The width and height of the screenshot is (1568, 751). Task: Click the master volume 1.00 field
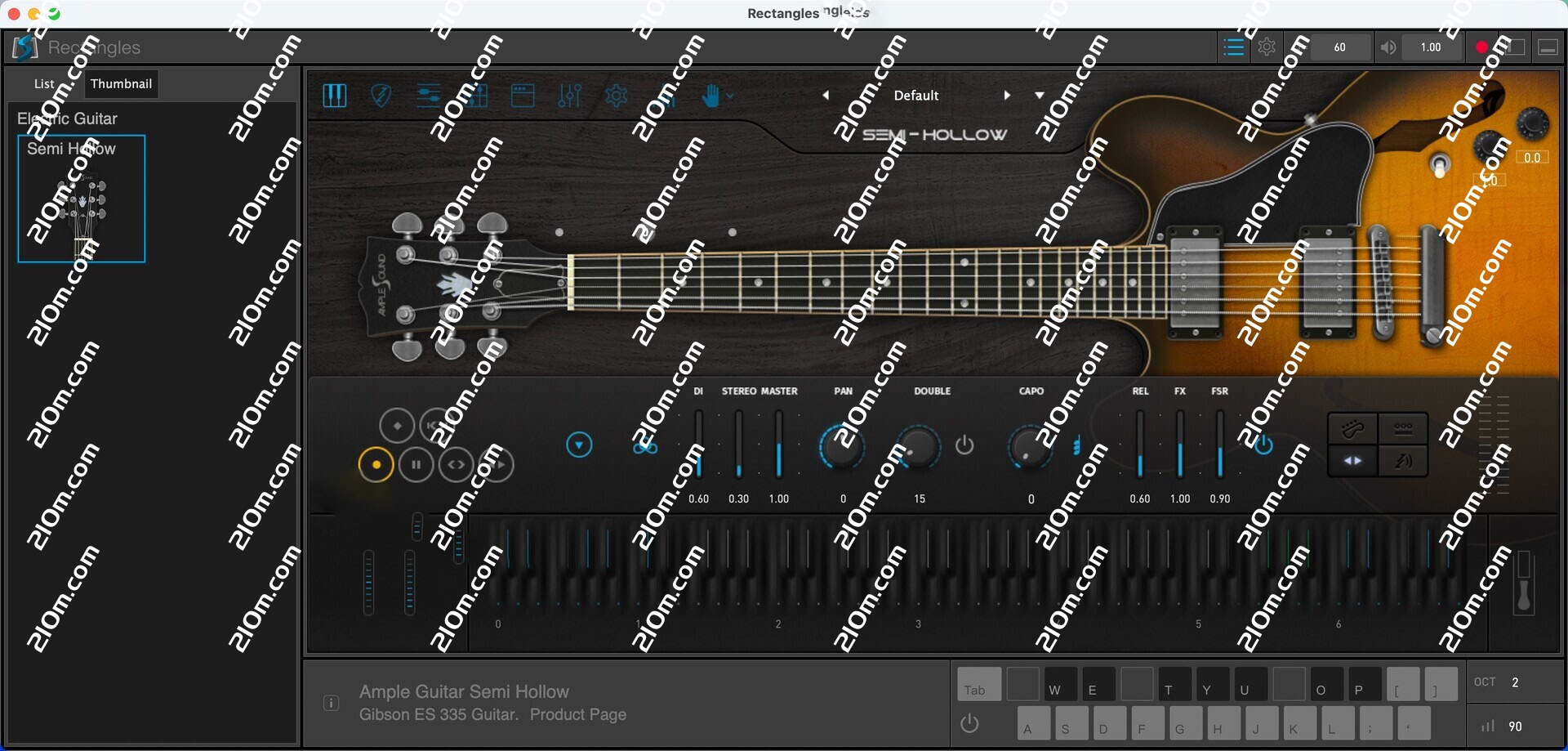click(x=1431, y=47)
